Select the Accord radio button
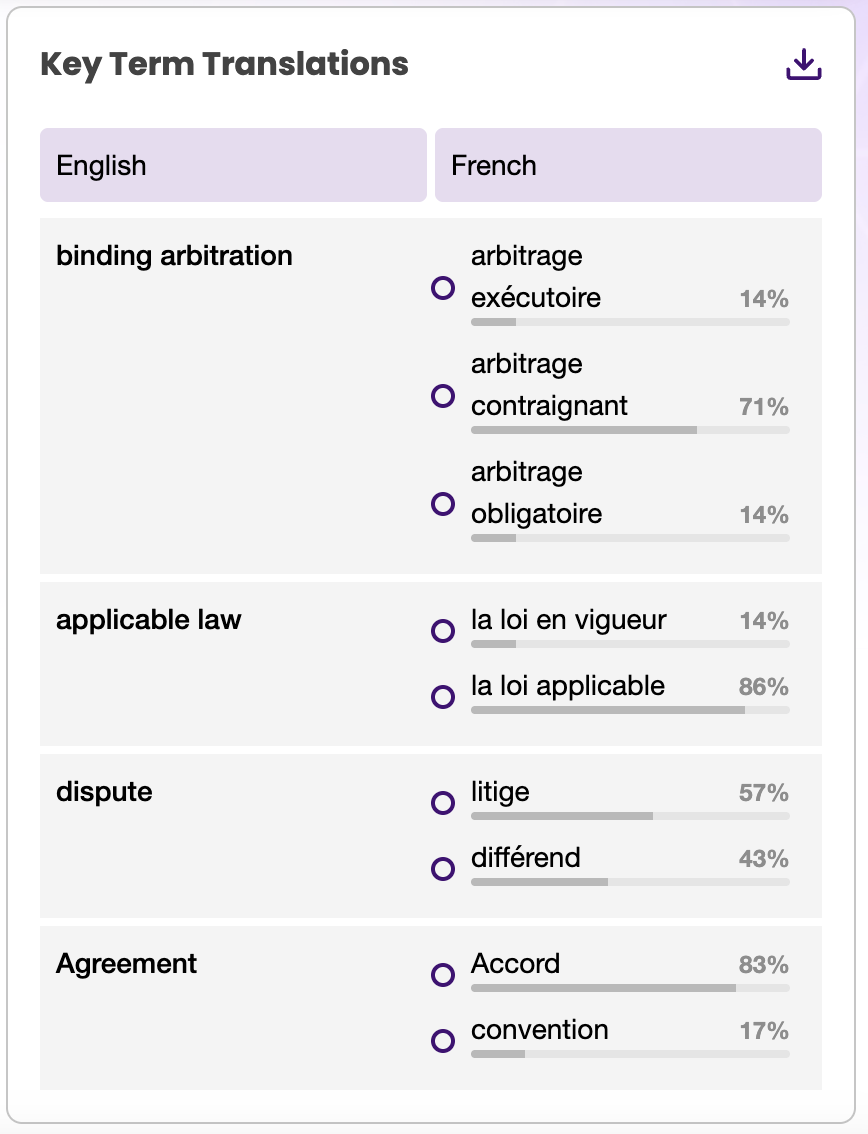 pos(443,975)
